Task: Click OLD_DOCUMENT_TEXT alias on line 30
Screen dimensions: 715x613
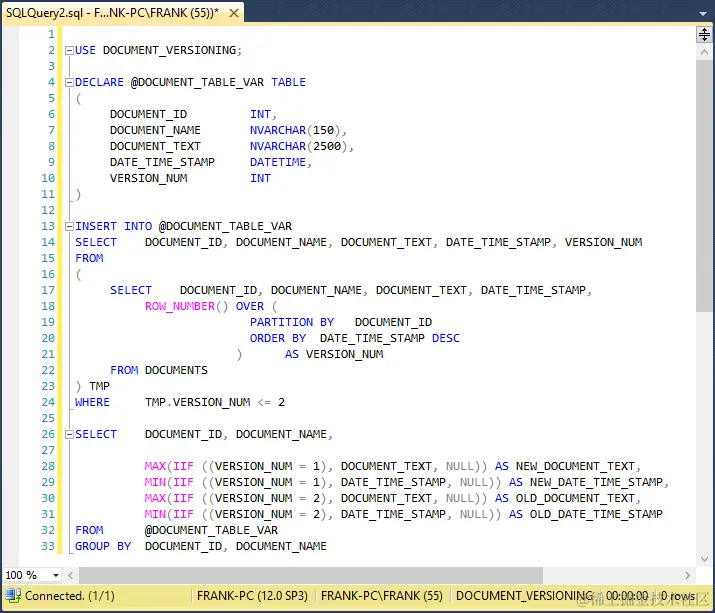Action: coord(575,498)
